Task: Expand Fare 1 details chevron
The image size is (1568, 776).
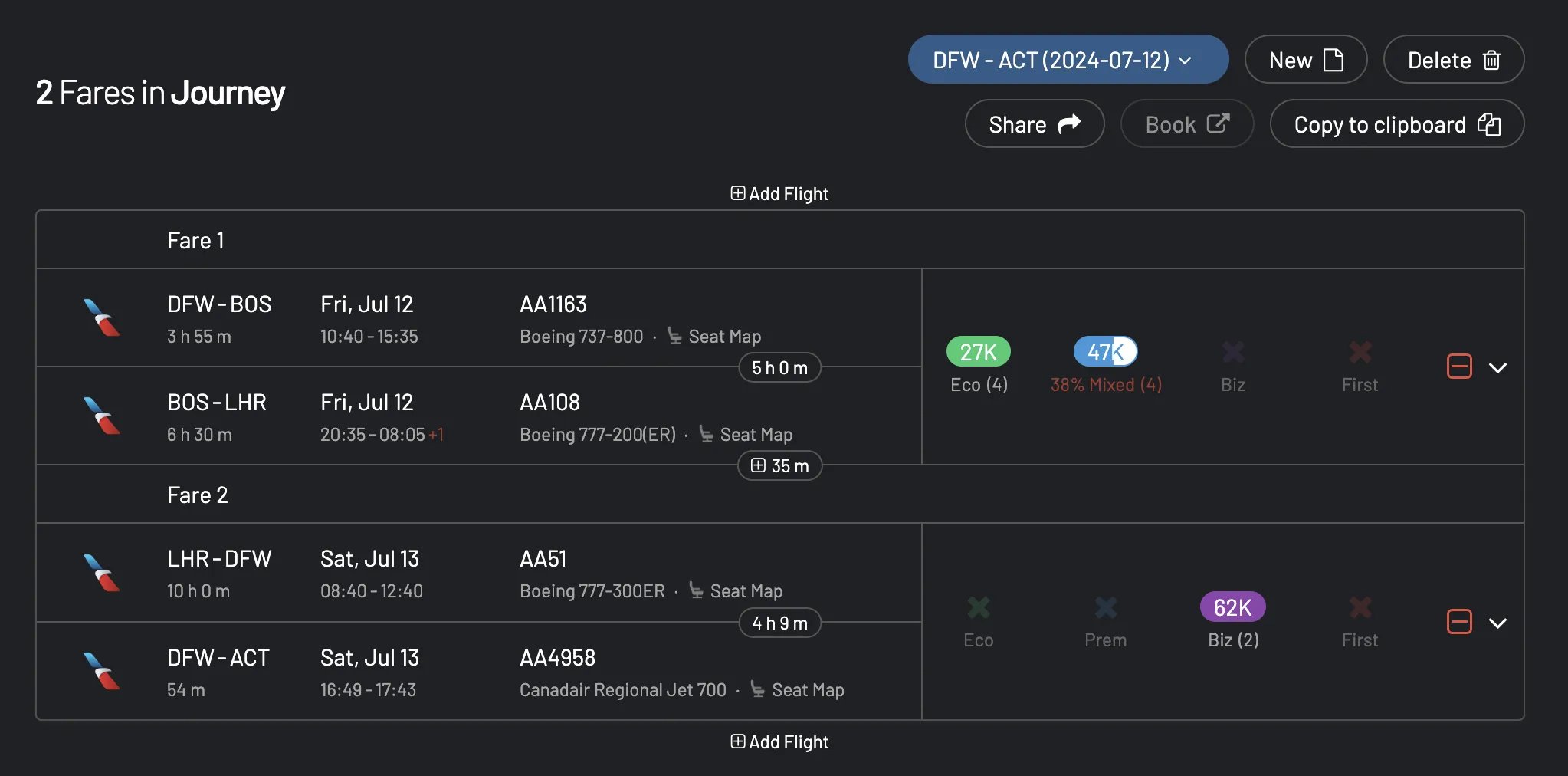Action: coord(1497,368)
